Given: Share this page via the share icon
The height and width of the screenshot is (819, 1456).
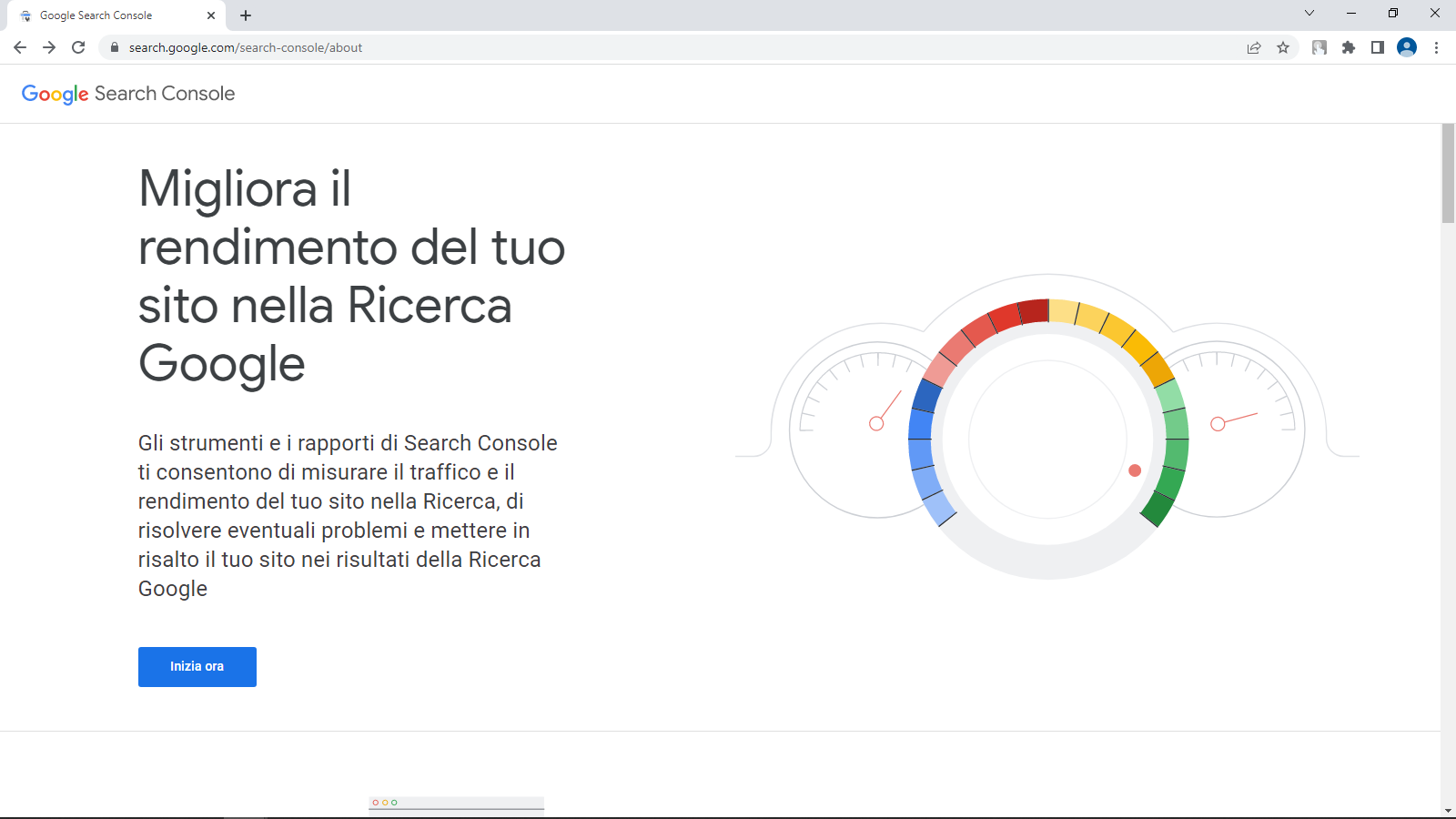Looking at the screenshot, I should point(1254,47).
